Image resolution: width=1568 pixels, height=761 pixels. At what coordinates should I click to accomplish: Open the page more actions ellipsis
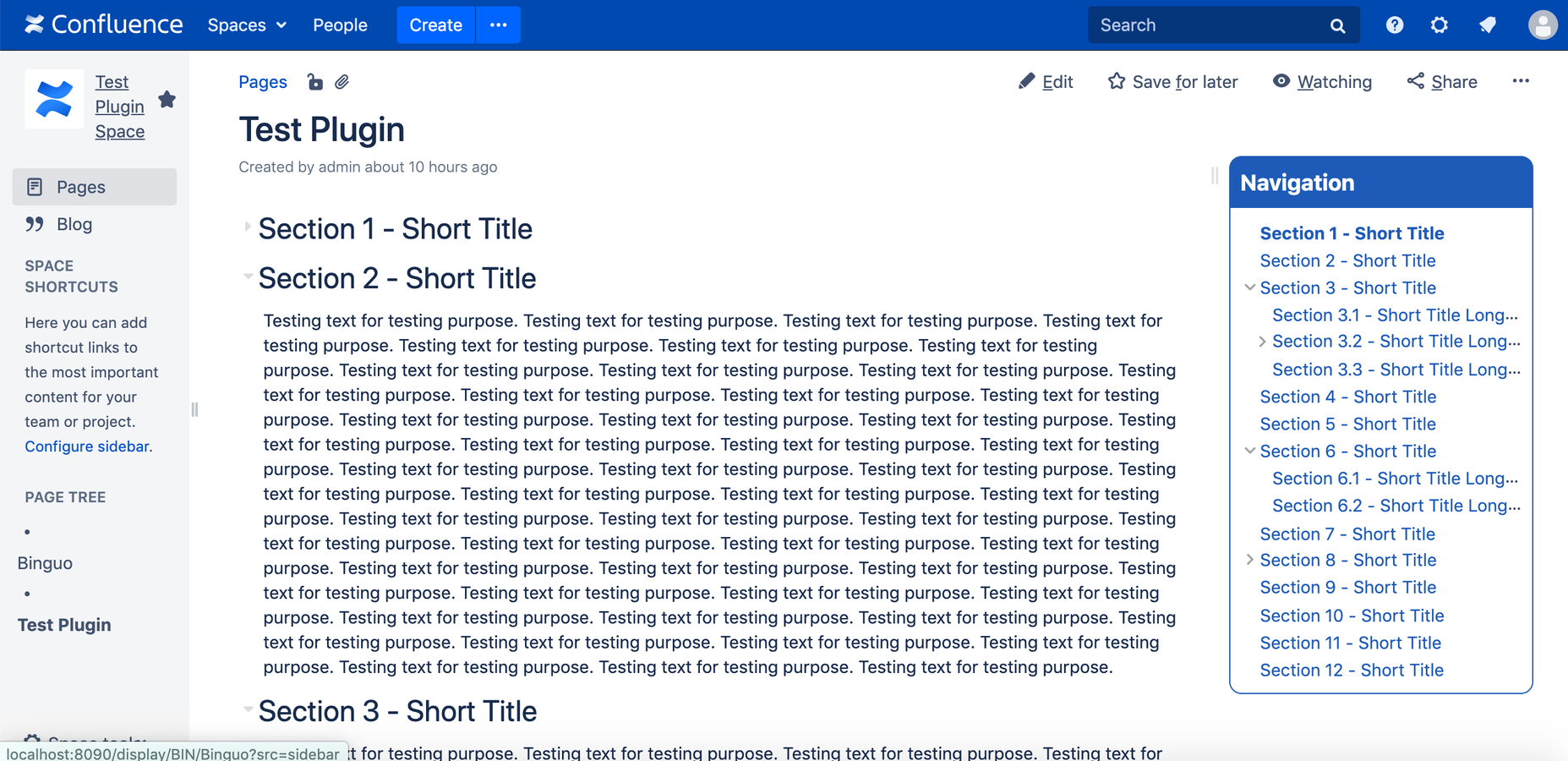(x=1521, y=81)
